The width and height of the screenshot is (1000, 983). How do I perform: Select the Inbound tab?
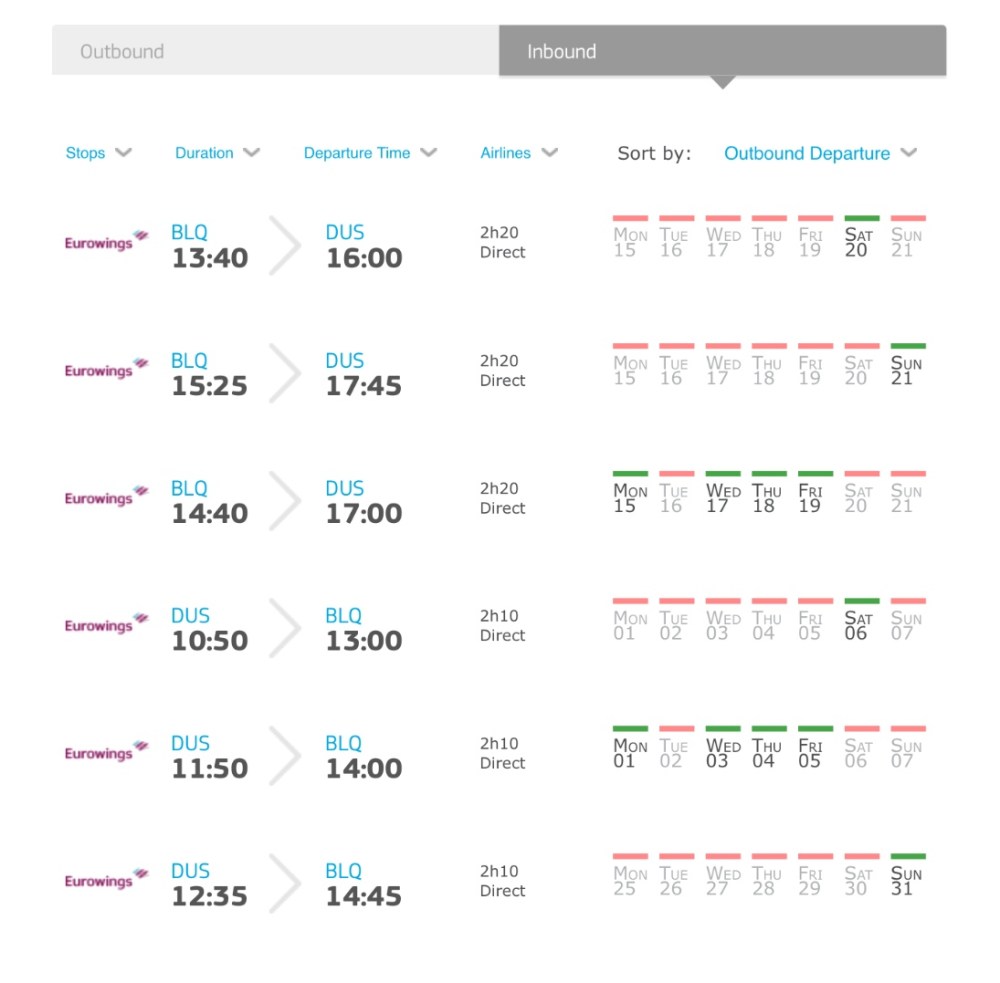click(x=722, y=51)
